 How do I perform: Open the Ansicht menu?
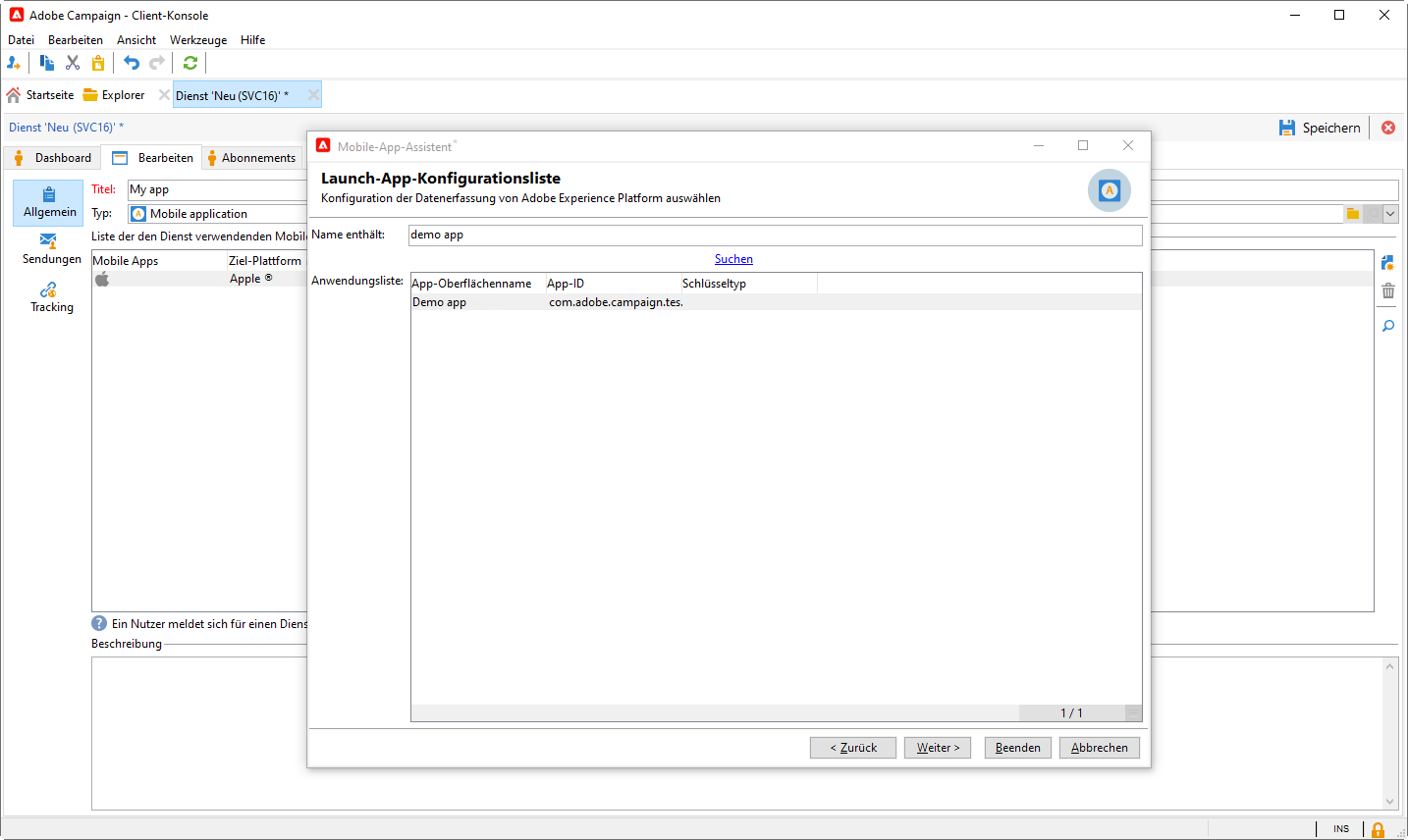point(136,40)
